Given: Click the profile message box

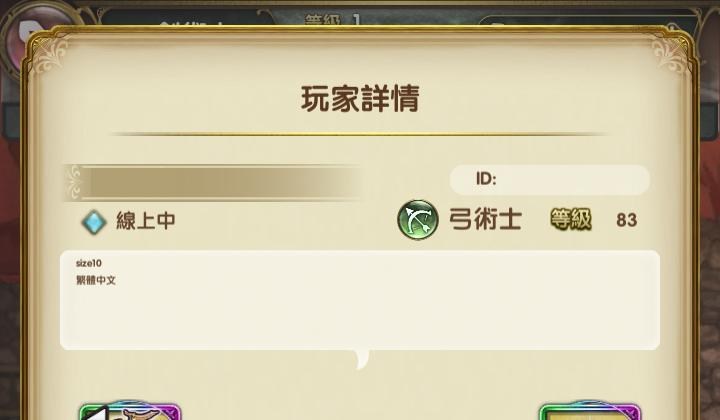Looking at the screenshot, I should [360, 300].
